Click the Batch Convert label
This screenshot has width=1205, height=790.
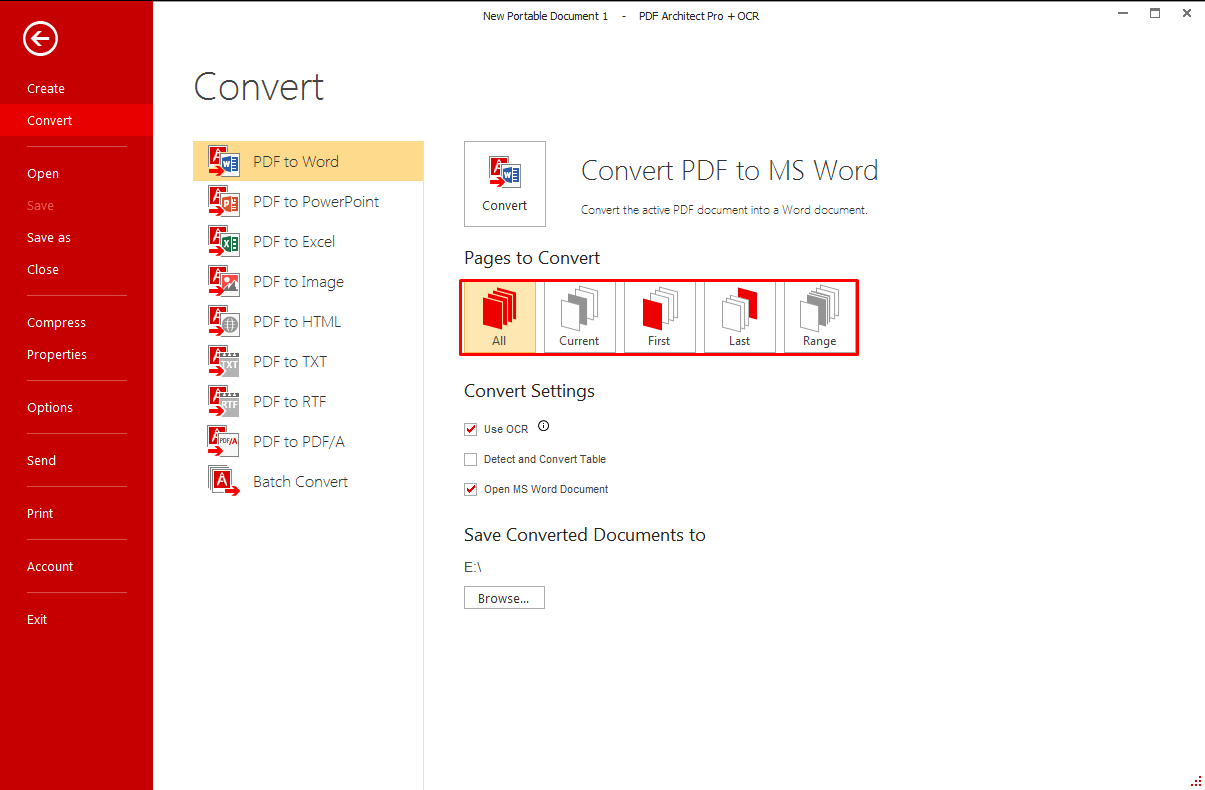pyautogui.click(x=300, y=481)
